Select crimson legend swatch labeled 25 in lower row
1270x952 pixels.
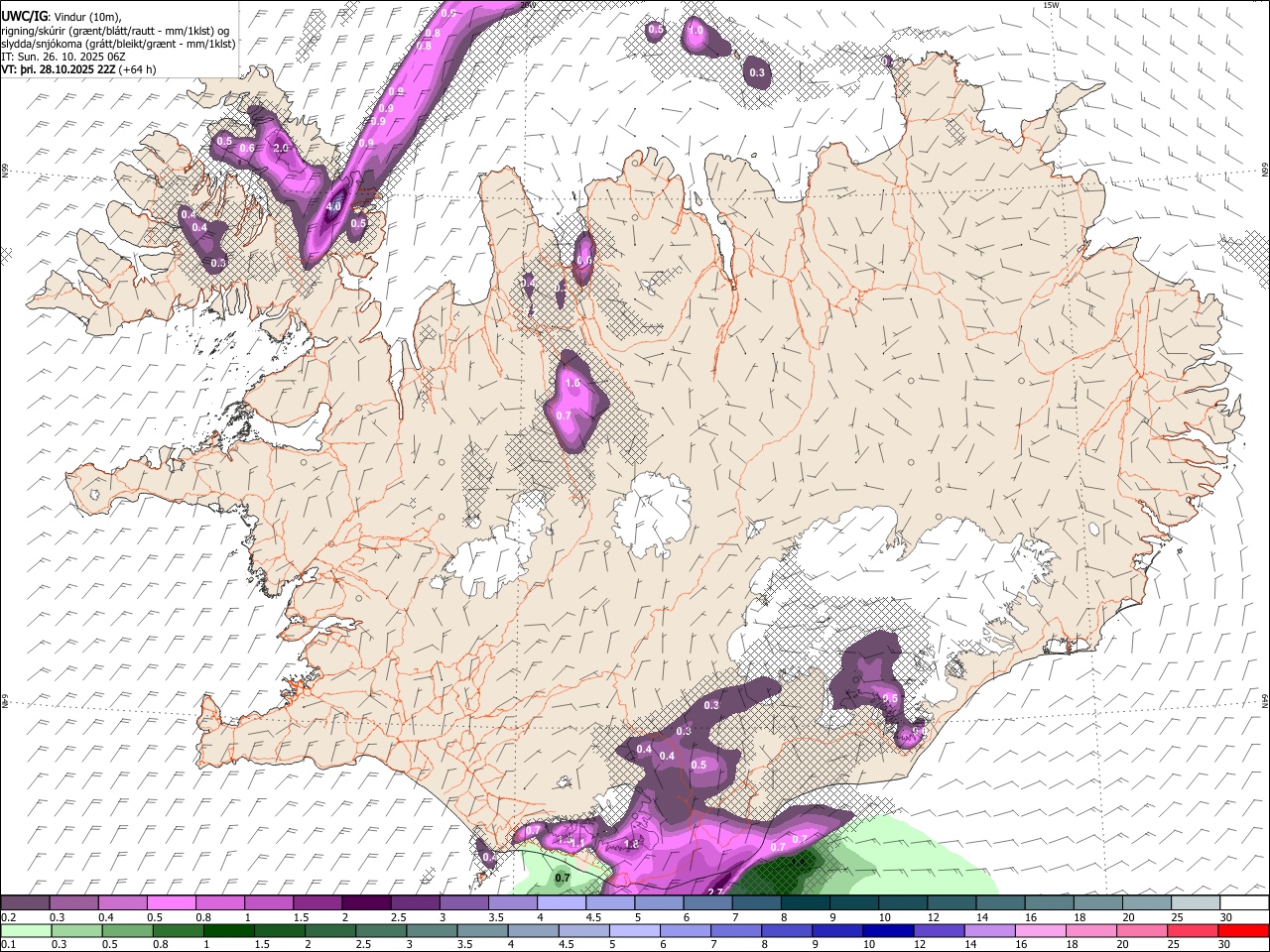pos(1193,930)
